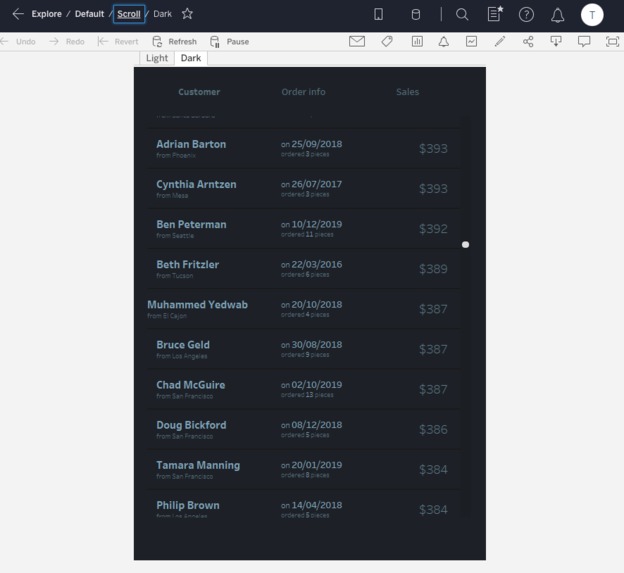Click the Revert button
Viewport: 624px width, 573px height.
(x=118, y=41)
